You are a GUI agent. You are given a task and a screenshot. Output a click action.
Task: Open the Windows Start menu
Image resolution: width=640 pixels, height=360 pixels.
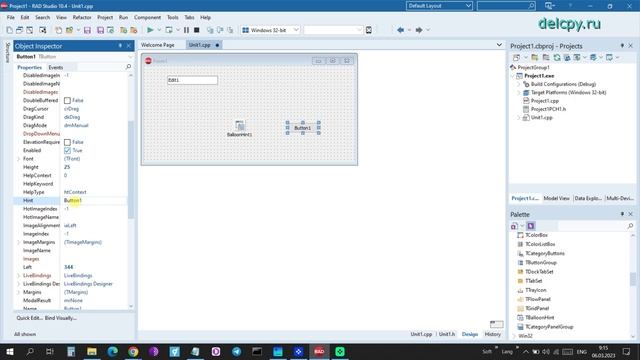[x=9, y=351]
